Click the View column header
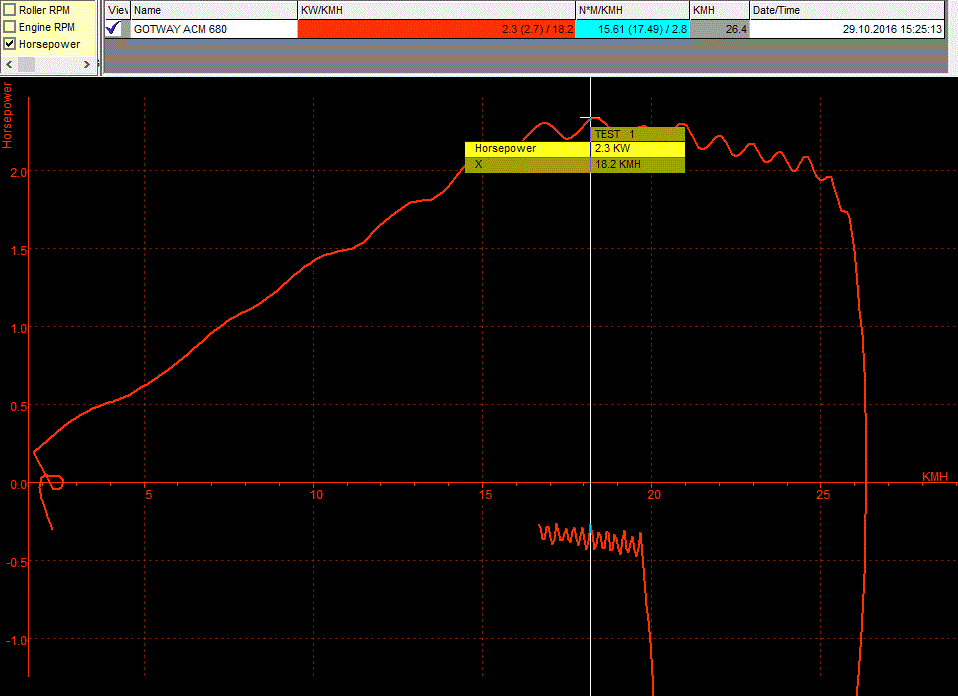The image size is (958, 696). coord(117,10)
